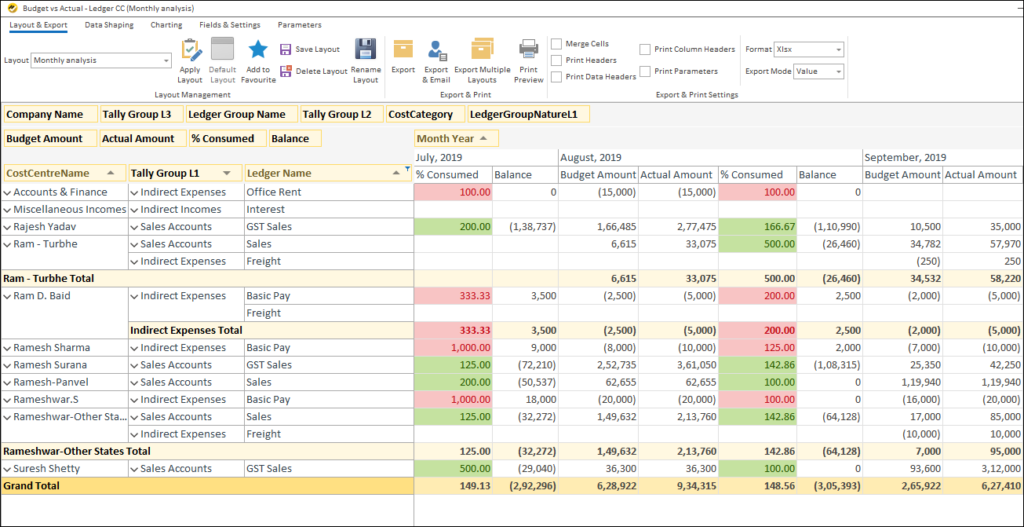This screenshot has width=1024, height=527.
Task: Enable the Merge Cells checkbox
Action: [x=557, y=44]
